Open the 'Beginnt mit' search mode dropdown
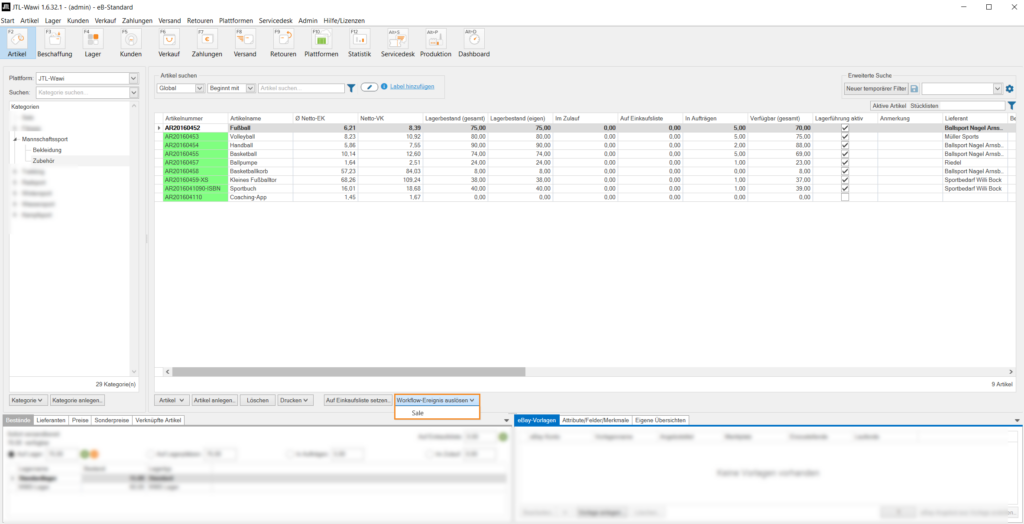This screenshot has height=524, width=1024. pos(250,88)
